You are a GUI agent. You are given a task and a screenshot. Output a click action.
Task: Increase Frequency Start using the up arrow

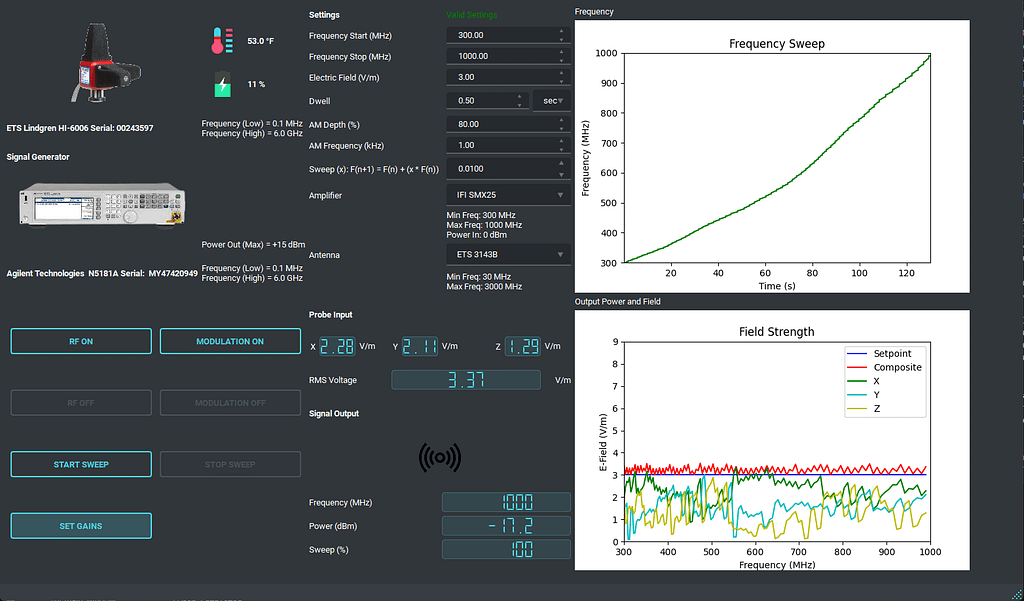560,30
